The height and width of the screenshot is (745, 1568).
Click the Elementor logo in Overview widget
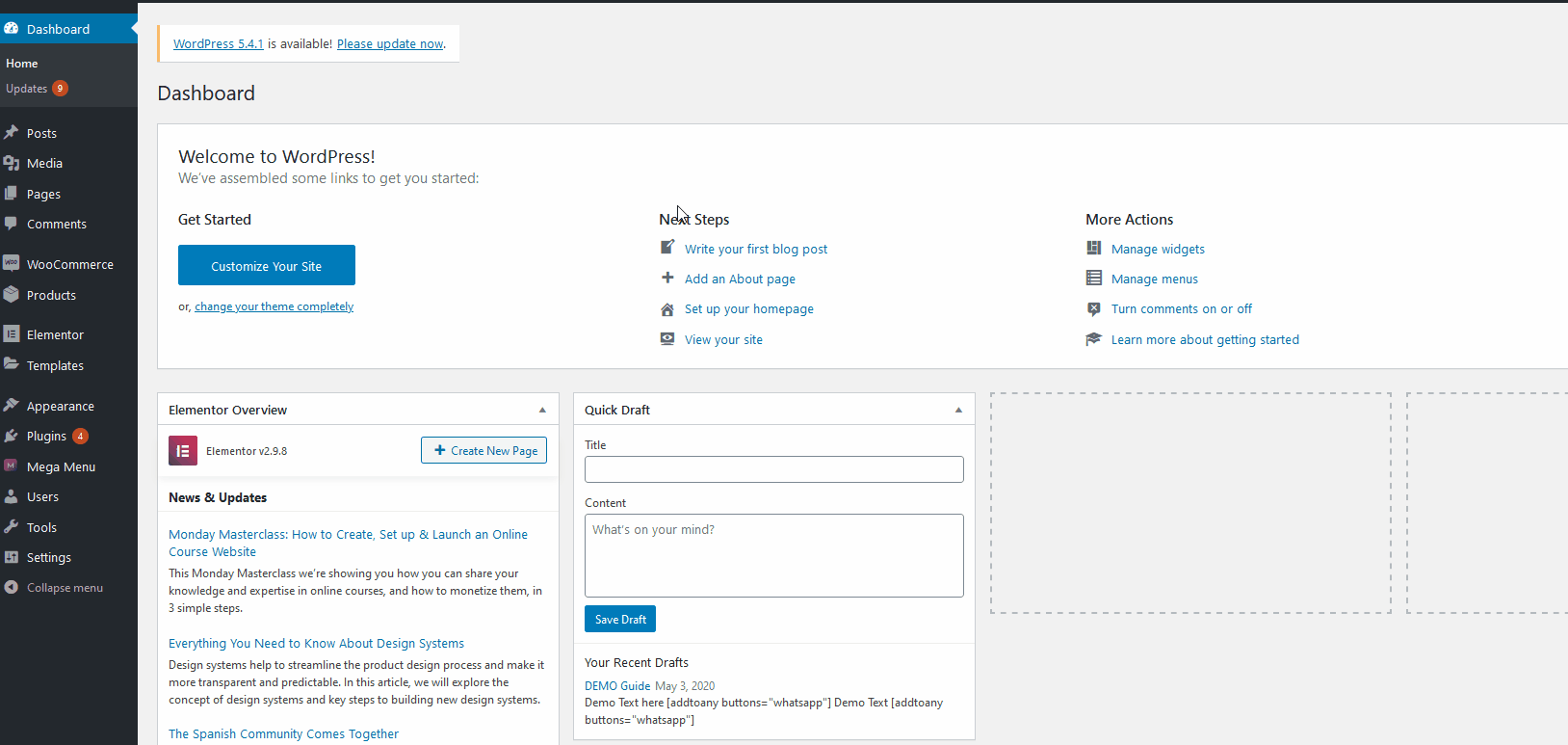click(183, 450)
